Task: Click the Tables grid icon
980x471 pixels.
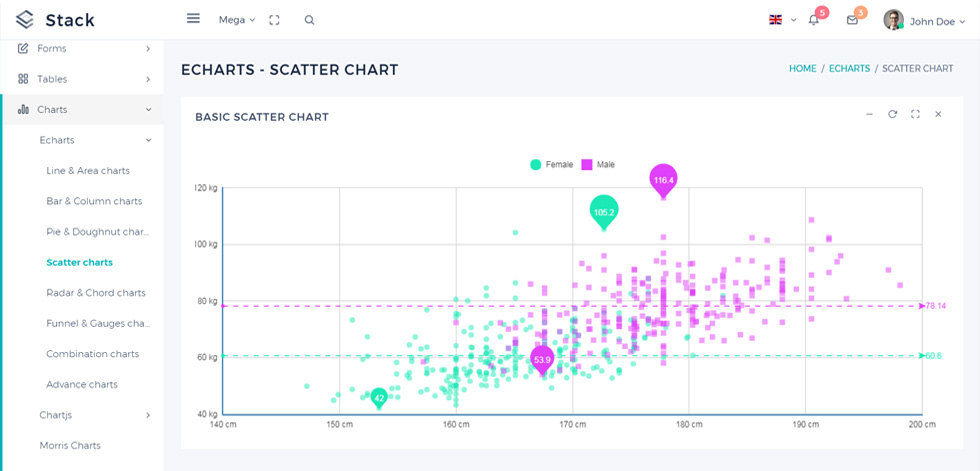Action: [23, 79]
